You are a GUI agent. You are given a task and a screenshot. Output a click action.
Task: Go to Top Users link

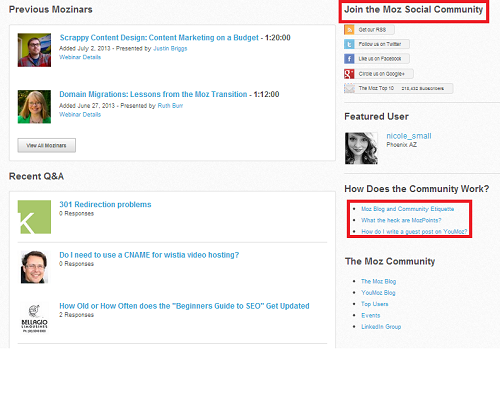click(375, 304)
